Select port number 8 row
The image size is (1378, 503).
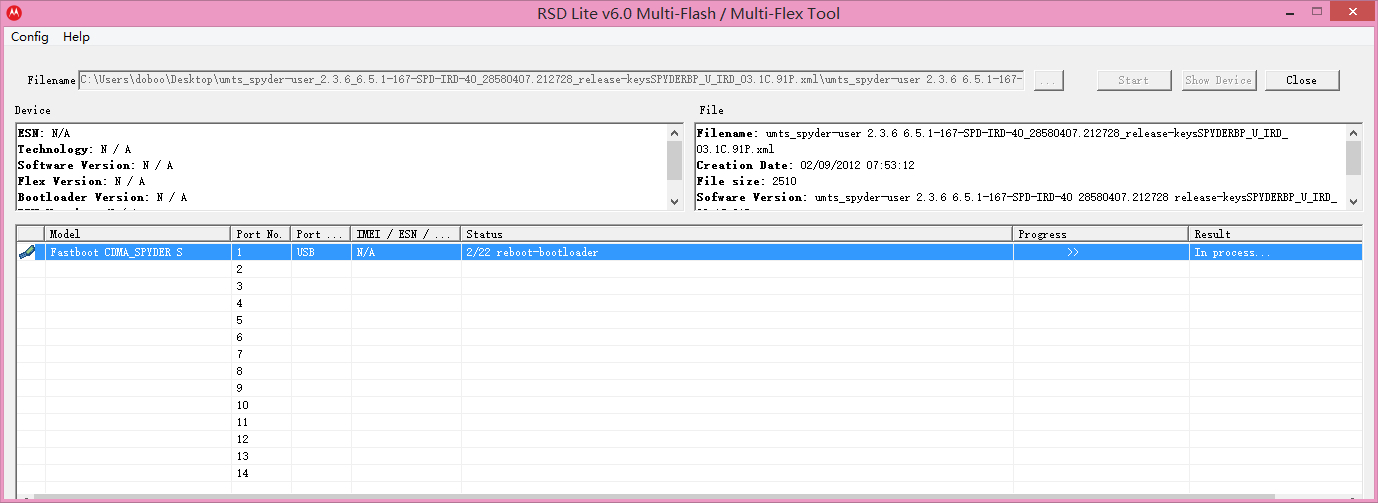(x=690, y=371)
